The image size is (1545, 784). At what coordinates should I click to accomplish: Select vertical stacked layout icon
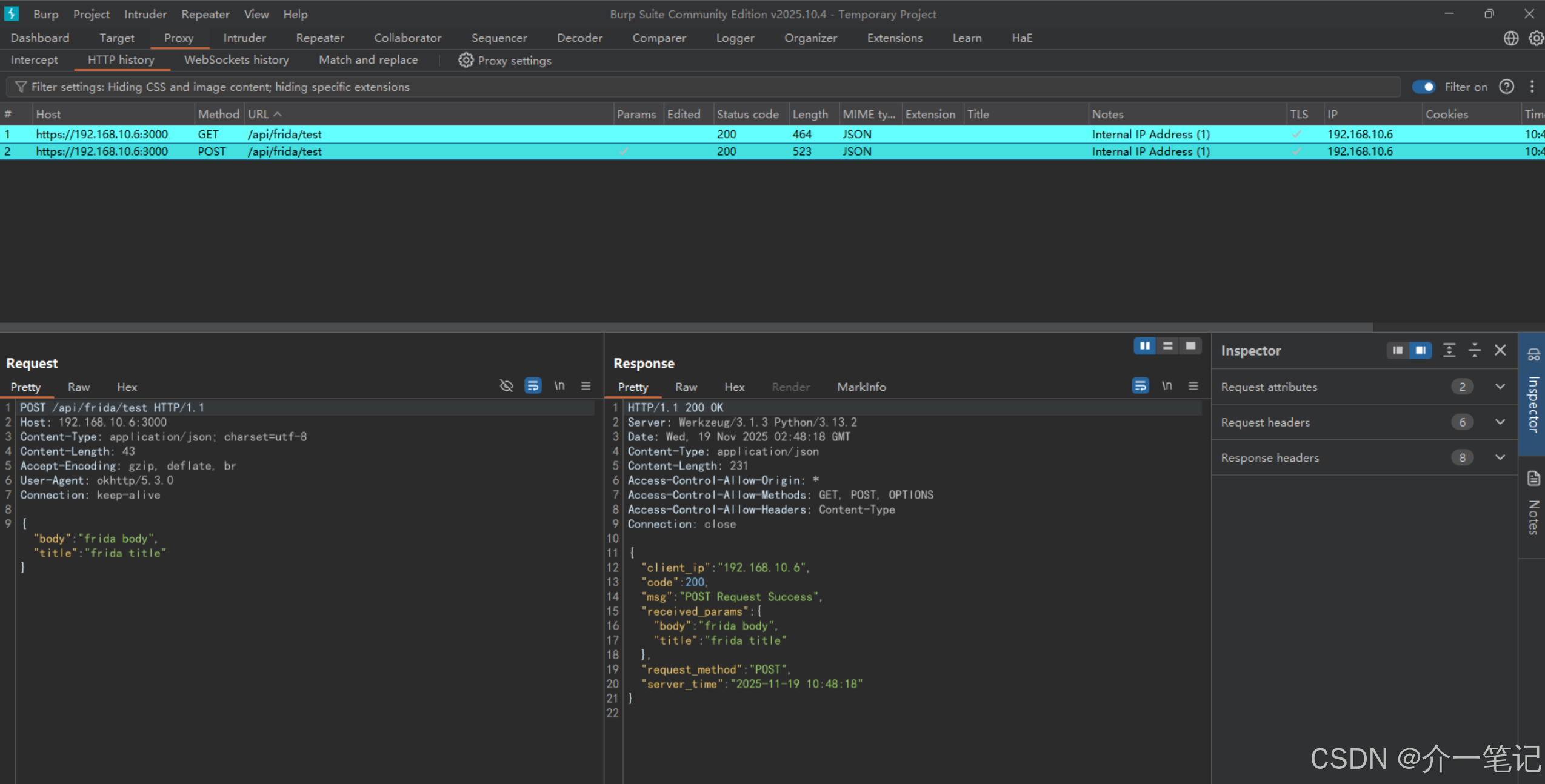tap(1167, 346)
